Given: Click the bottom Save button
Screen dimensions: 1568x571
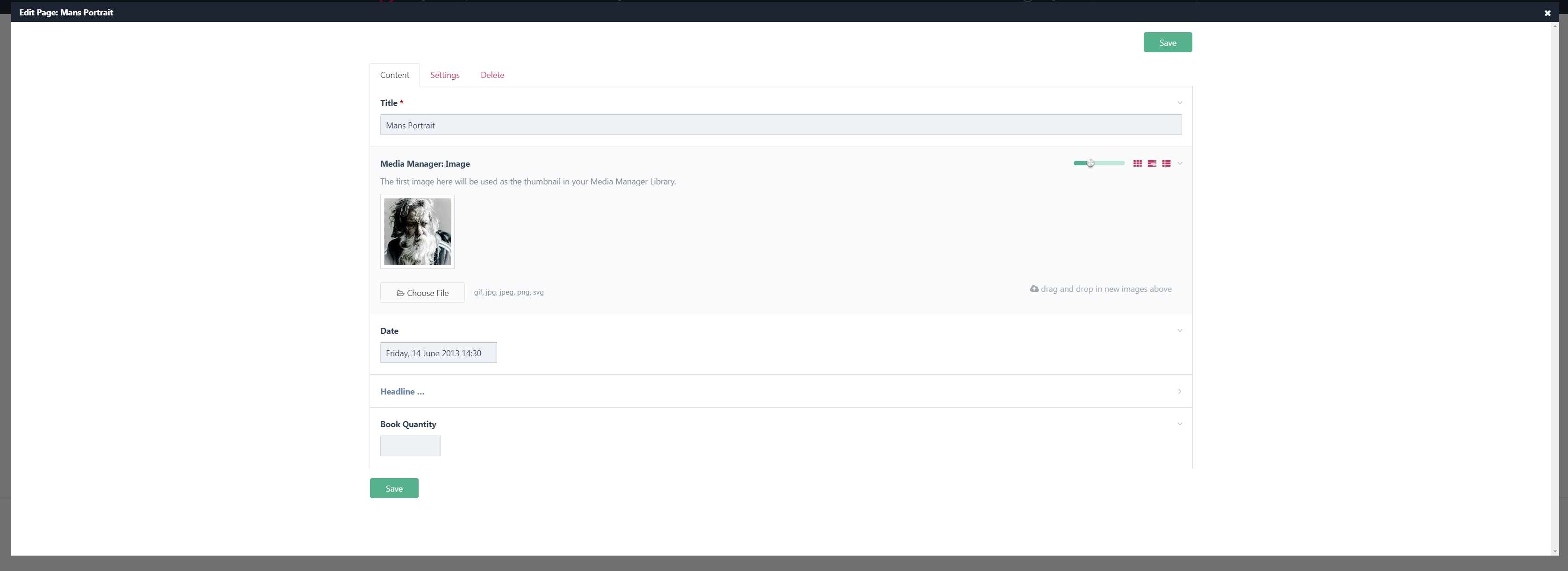Looking at the screenshot, I should coord(394,488).
